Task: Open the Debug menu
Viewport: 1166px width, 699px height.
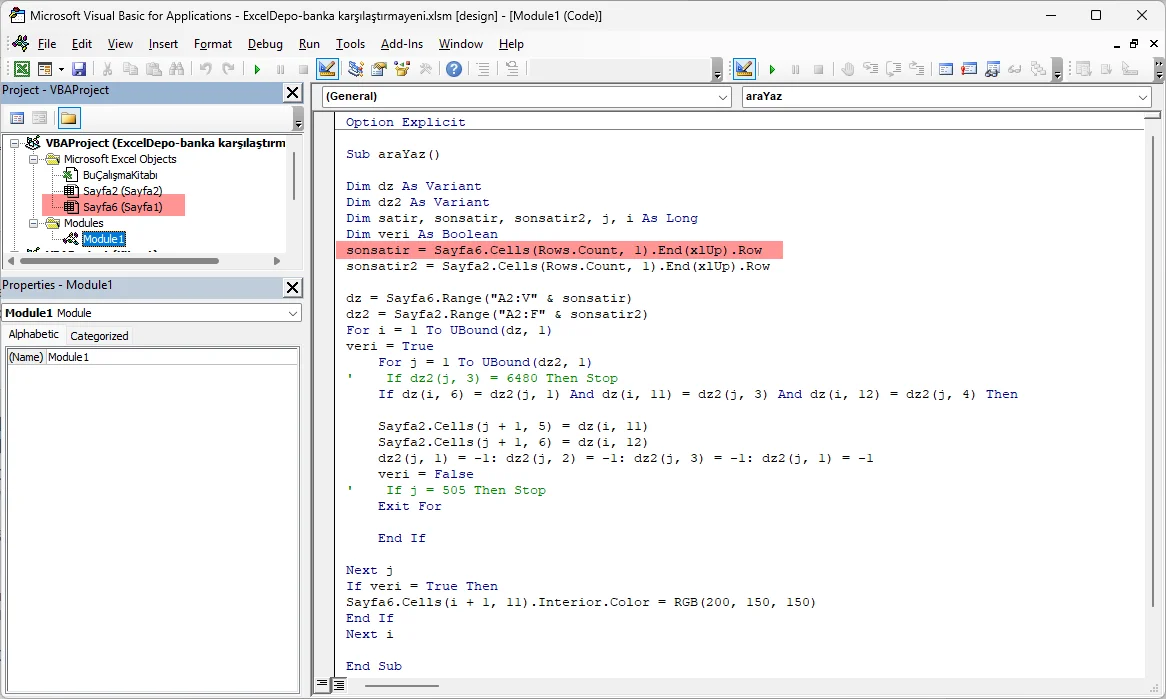Action: pos(265,44)
